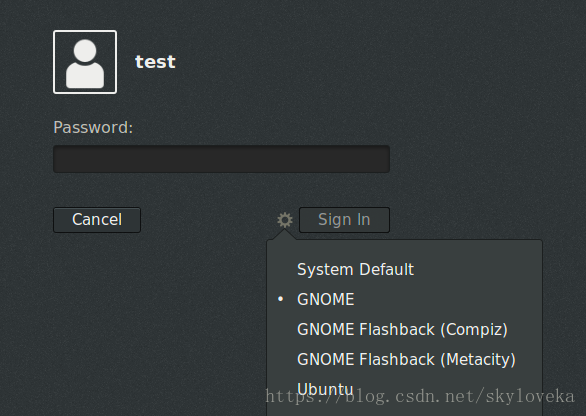
Task: Select System Default session
Action: coord(355,269)
